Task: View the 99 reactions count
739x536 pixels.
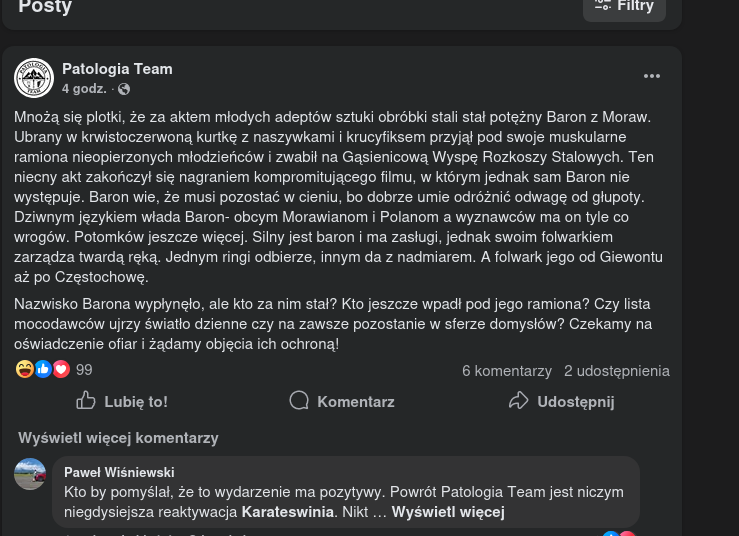Action: 84,370
